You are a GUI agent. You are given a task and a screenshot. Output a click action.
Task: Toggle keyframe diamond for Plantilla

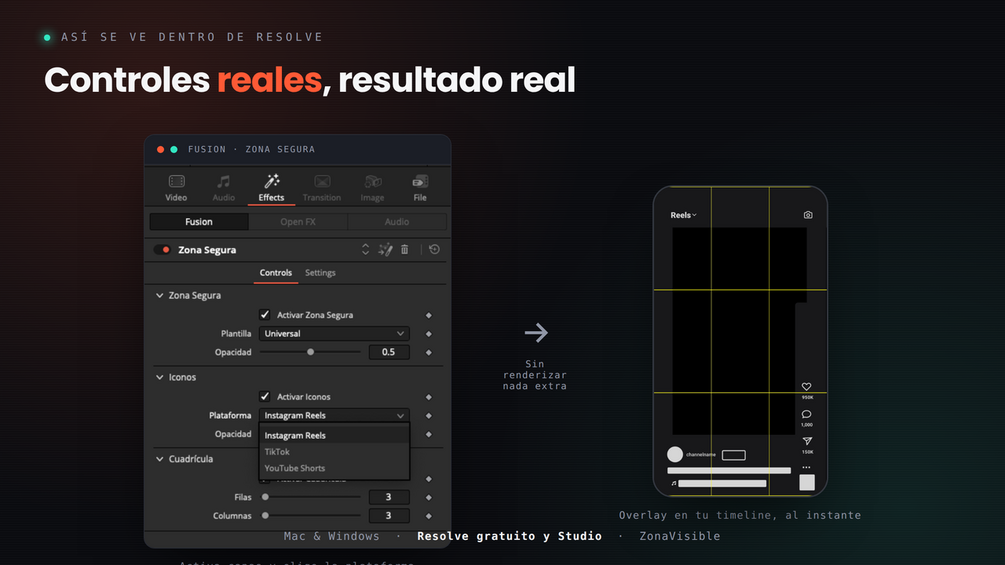click(x=429, y=334)
